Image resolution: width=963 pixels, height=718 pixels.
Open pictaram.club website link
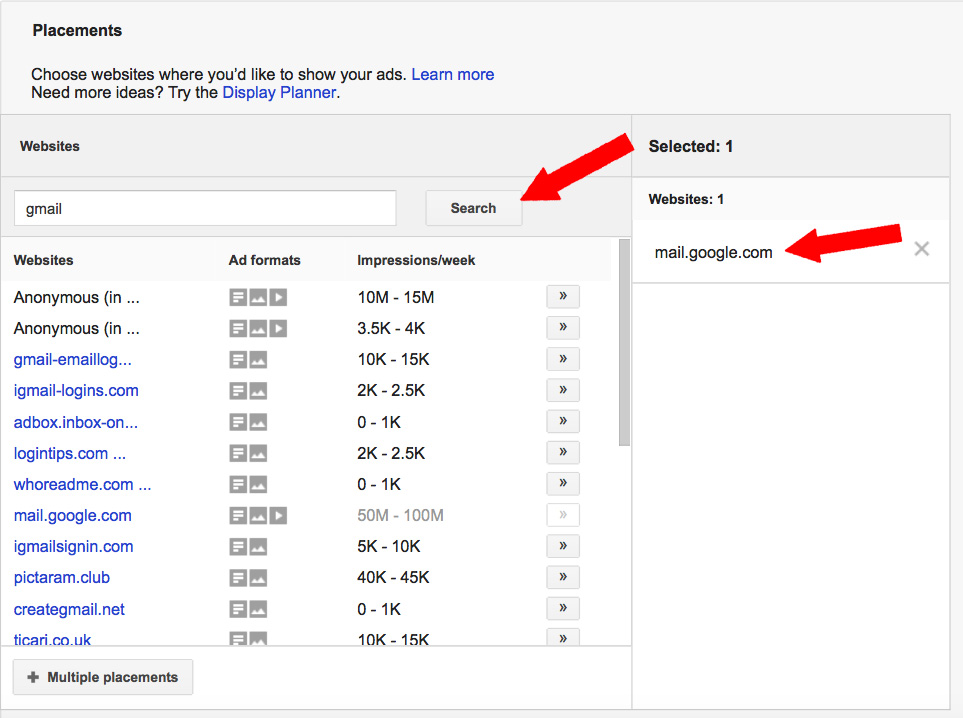61,578
